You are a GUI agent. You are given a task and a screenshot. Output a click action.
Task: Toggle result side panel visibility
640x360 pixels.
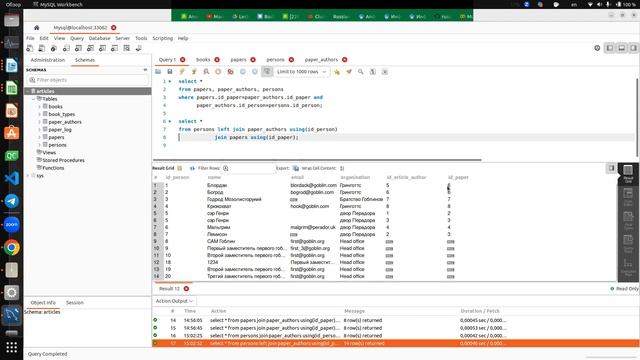(x=611, y=168)
